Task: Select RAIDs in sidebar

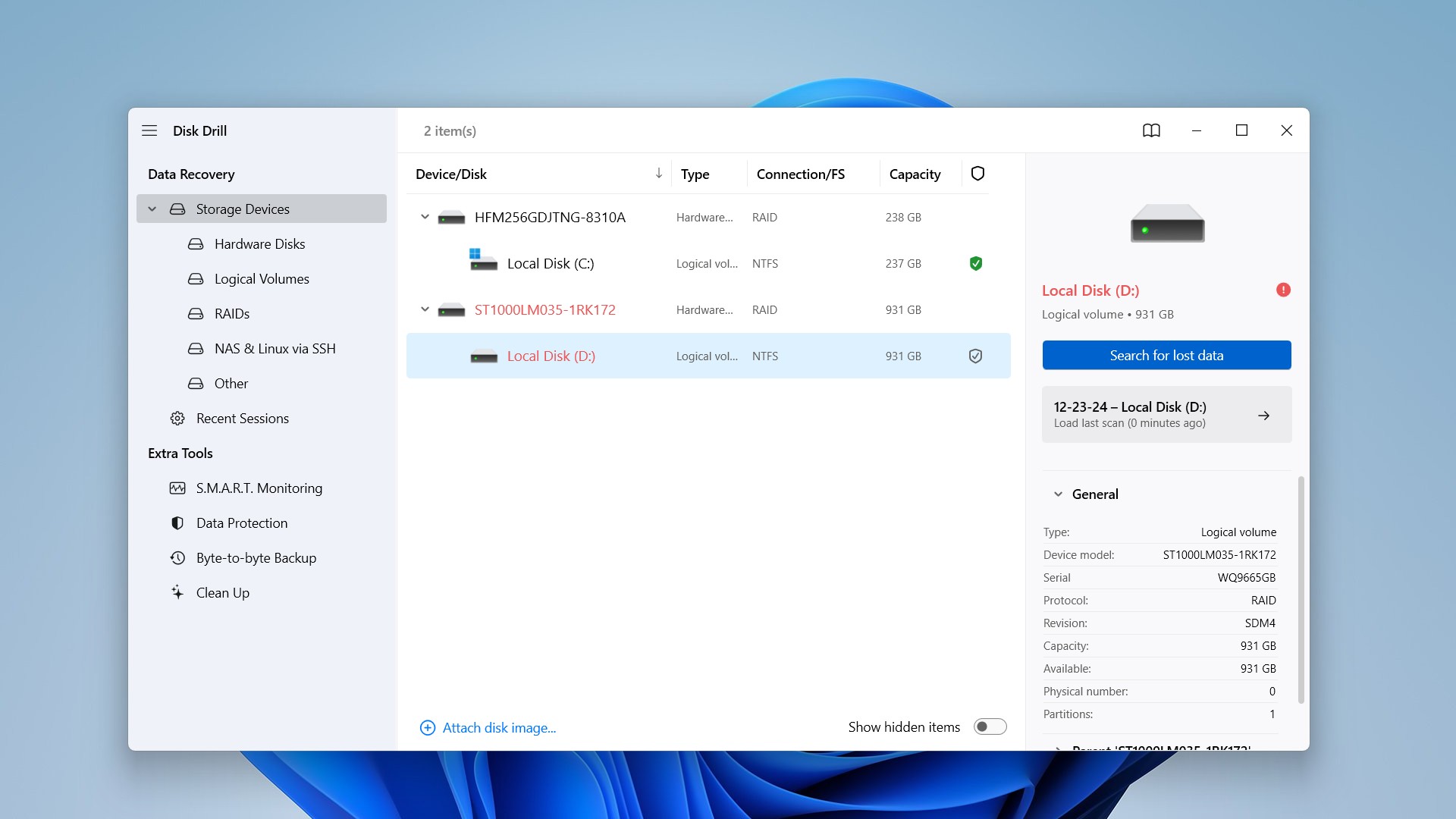Action: coord(232,313)
